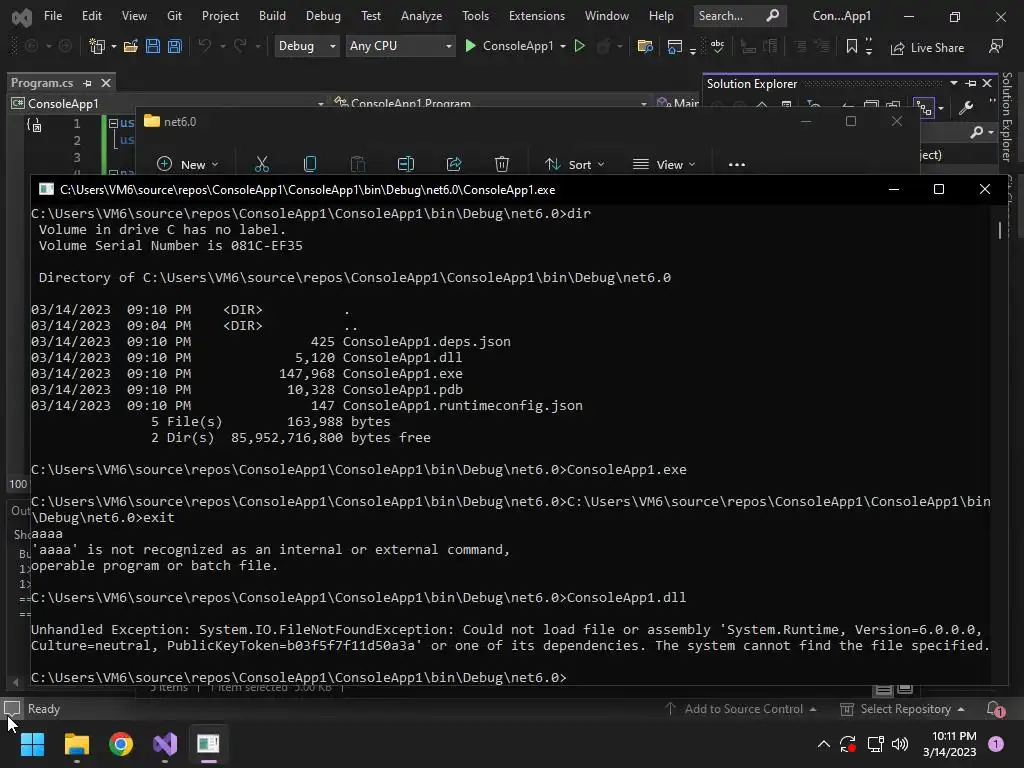
Task: Collapse the using directives code region
Action: coord(113,123)
